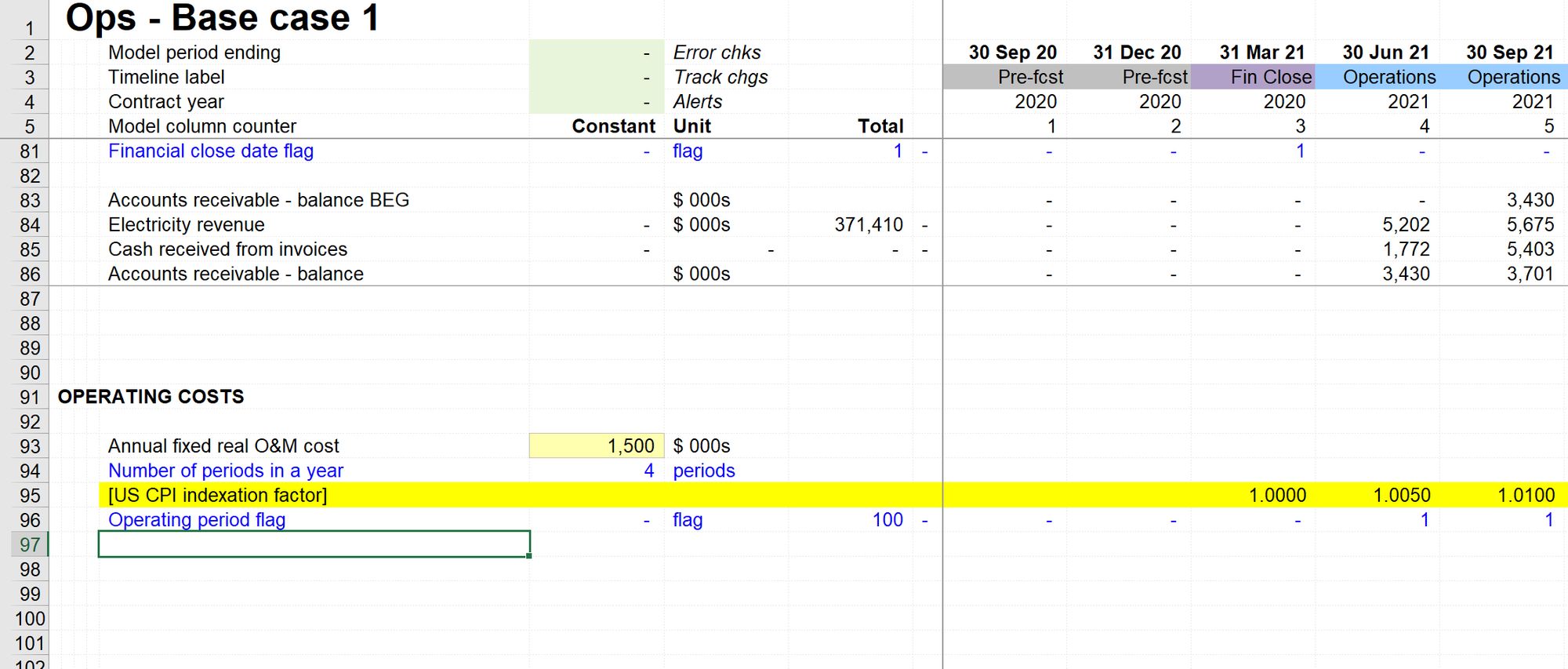Click the 'Unit' column header
The image size is (1568, 669).
point(692,126)
